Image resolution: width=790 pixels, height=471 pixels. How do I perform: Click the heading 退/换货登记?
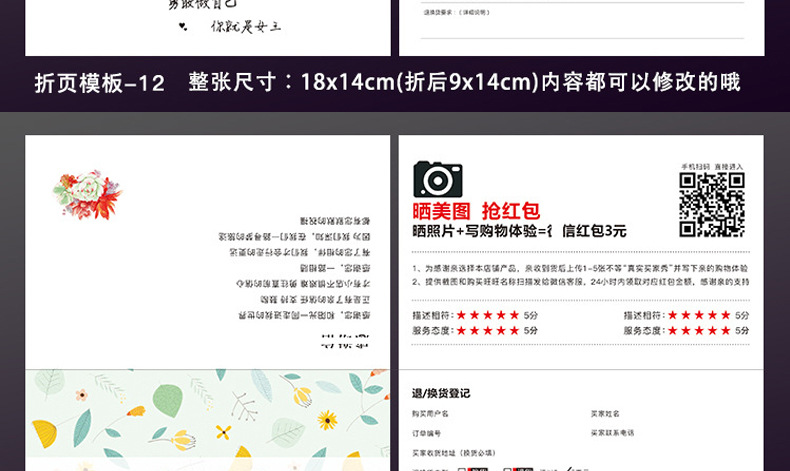(441, 393)
